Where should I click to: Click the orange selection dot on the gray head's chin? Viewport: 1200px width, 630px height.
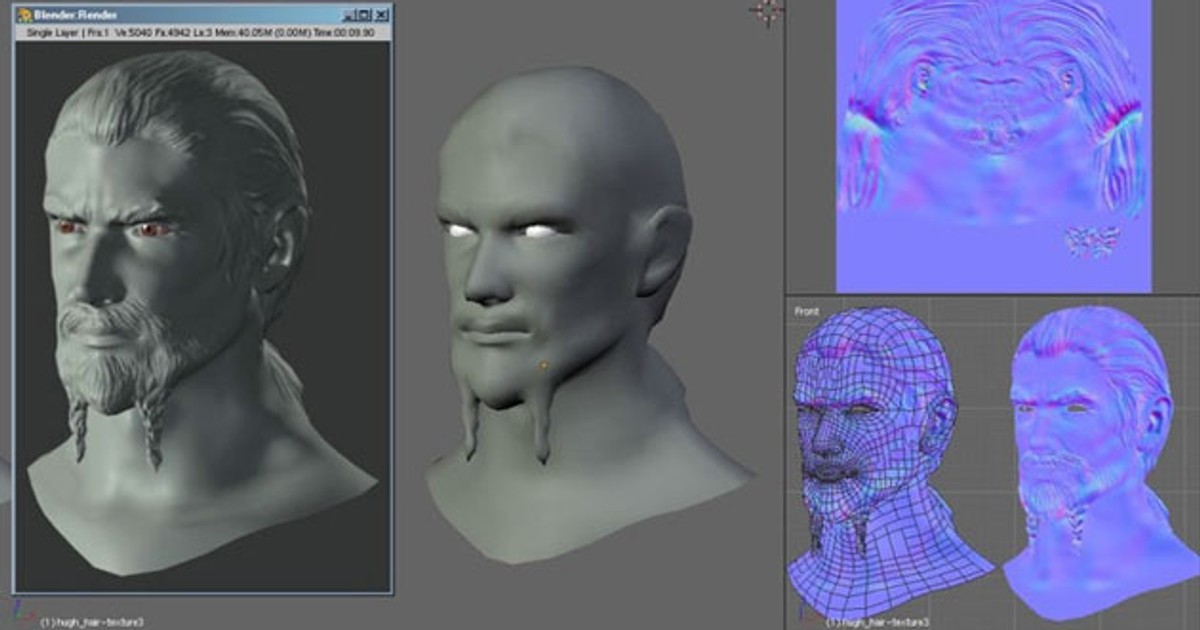coord(544,365)
